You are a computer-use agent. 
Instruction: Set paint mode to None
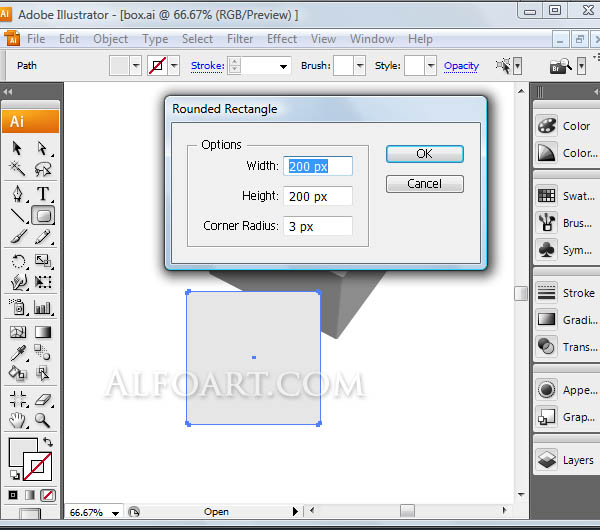click(x=48, y=495)
